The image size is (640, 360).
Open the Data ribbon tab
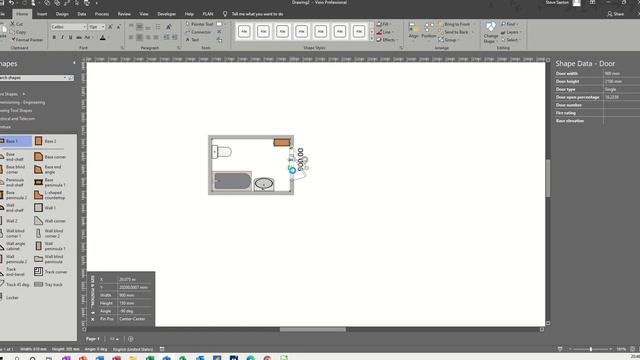click(82, 14)
